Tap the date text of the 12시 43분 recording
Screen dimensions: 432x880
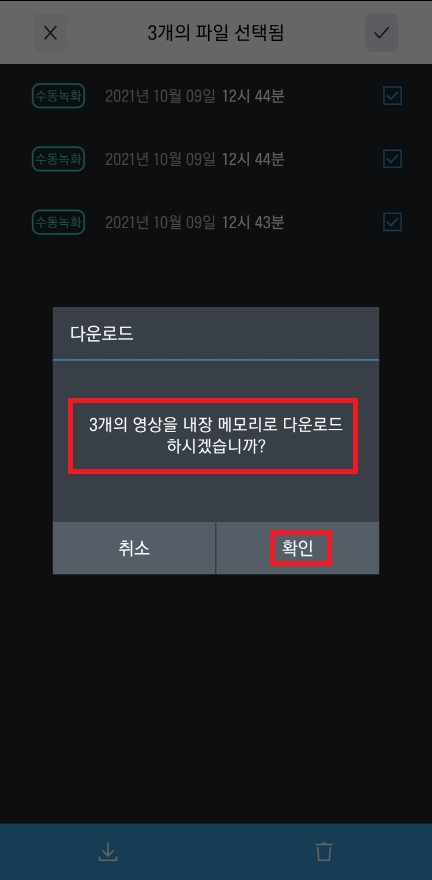click(160, 223)
